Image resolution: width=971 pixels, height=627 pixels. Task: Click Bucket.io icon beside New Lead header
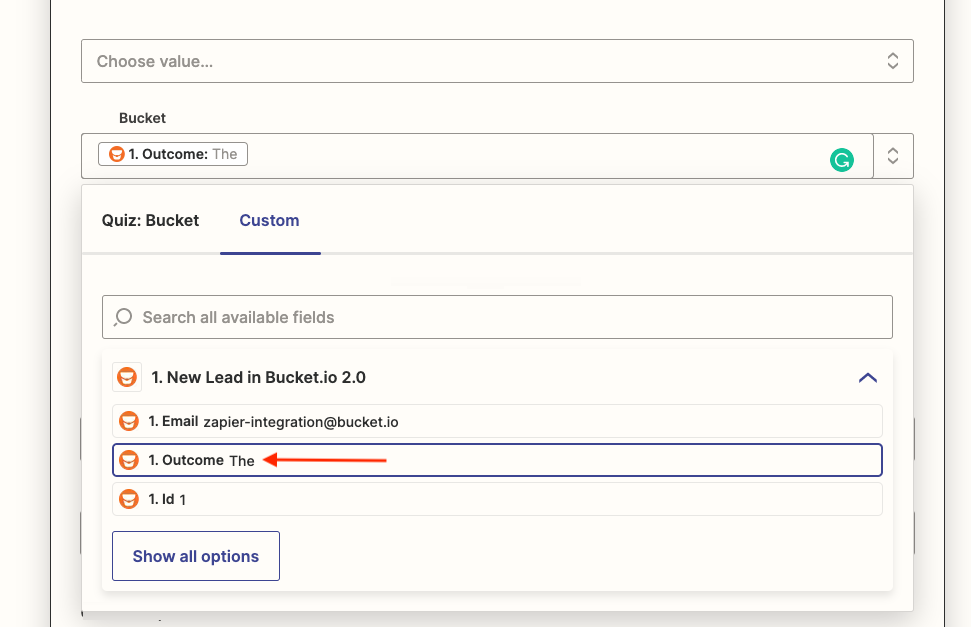[x=127, y=377]
